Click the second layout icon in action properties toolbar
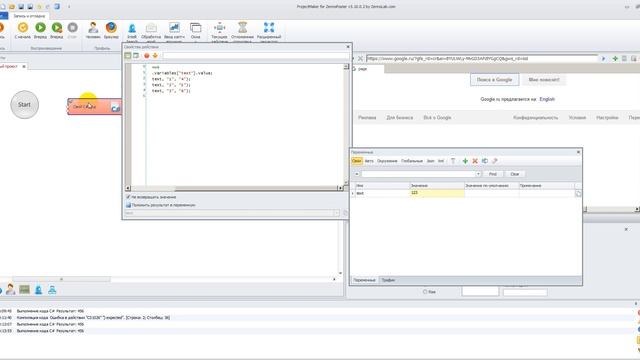 [136, 56]
